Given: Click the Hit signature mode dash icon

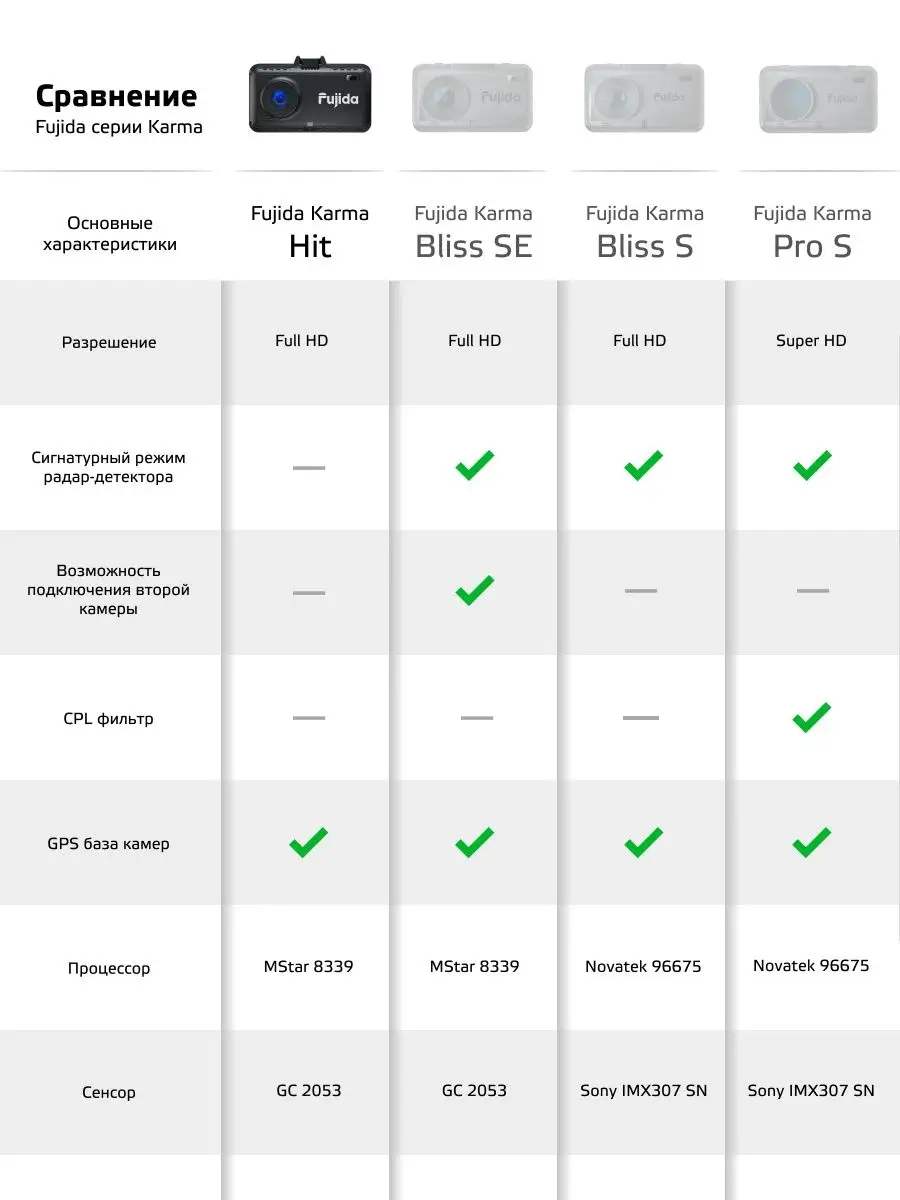Looking at the screenshot, I should pos(309,467).
